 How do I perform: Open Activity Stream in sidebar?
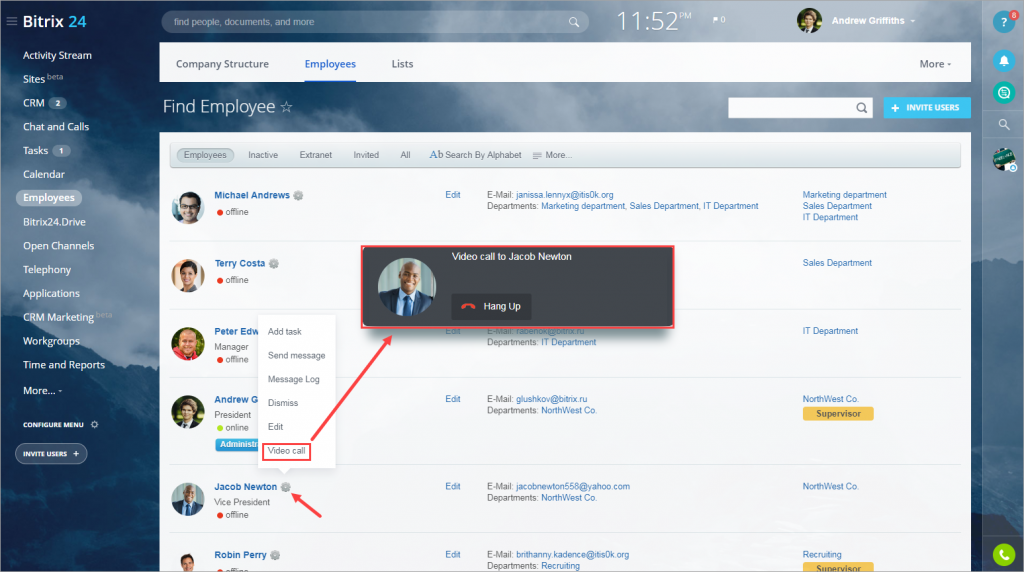[x=57, y=56]
